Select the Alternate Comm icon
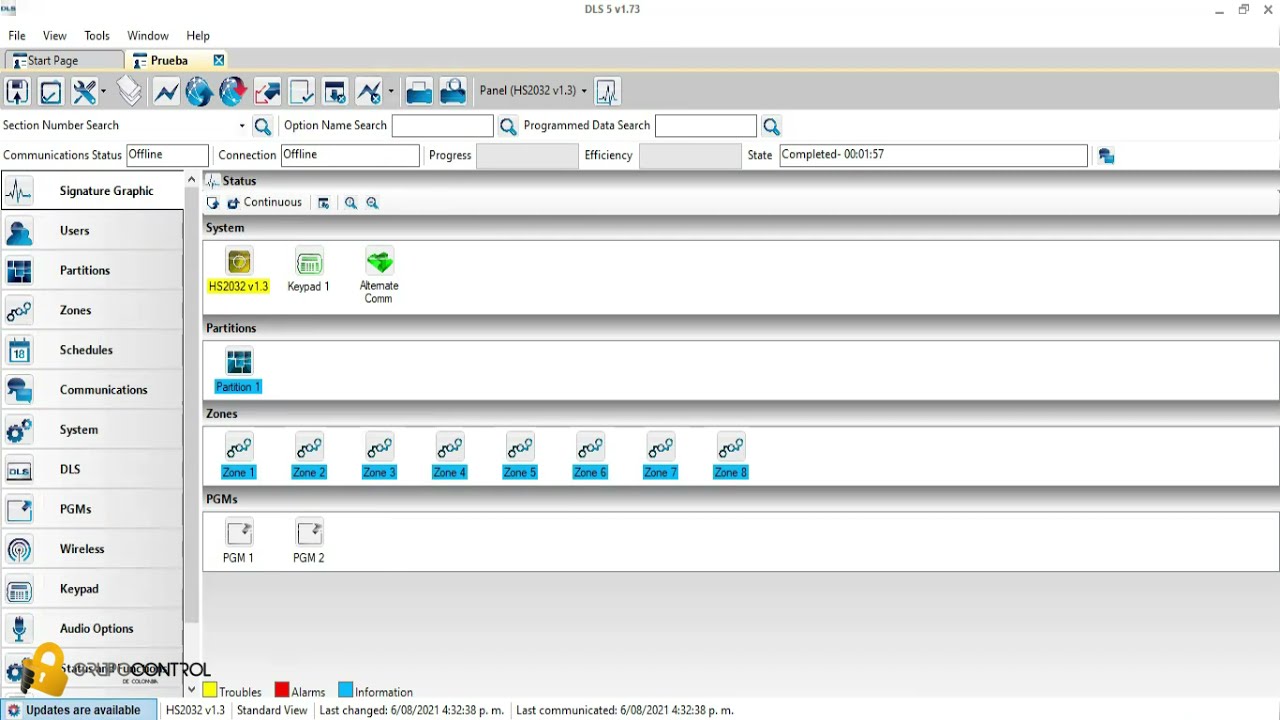1280x720 pixels. (379, 276)
